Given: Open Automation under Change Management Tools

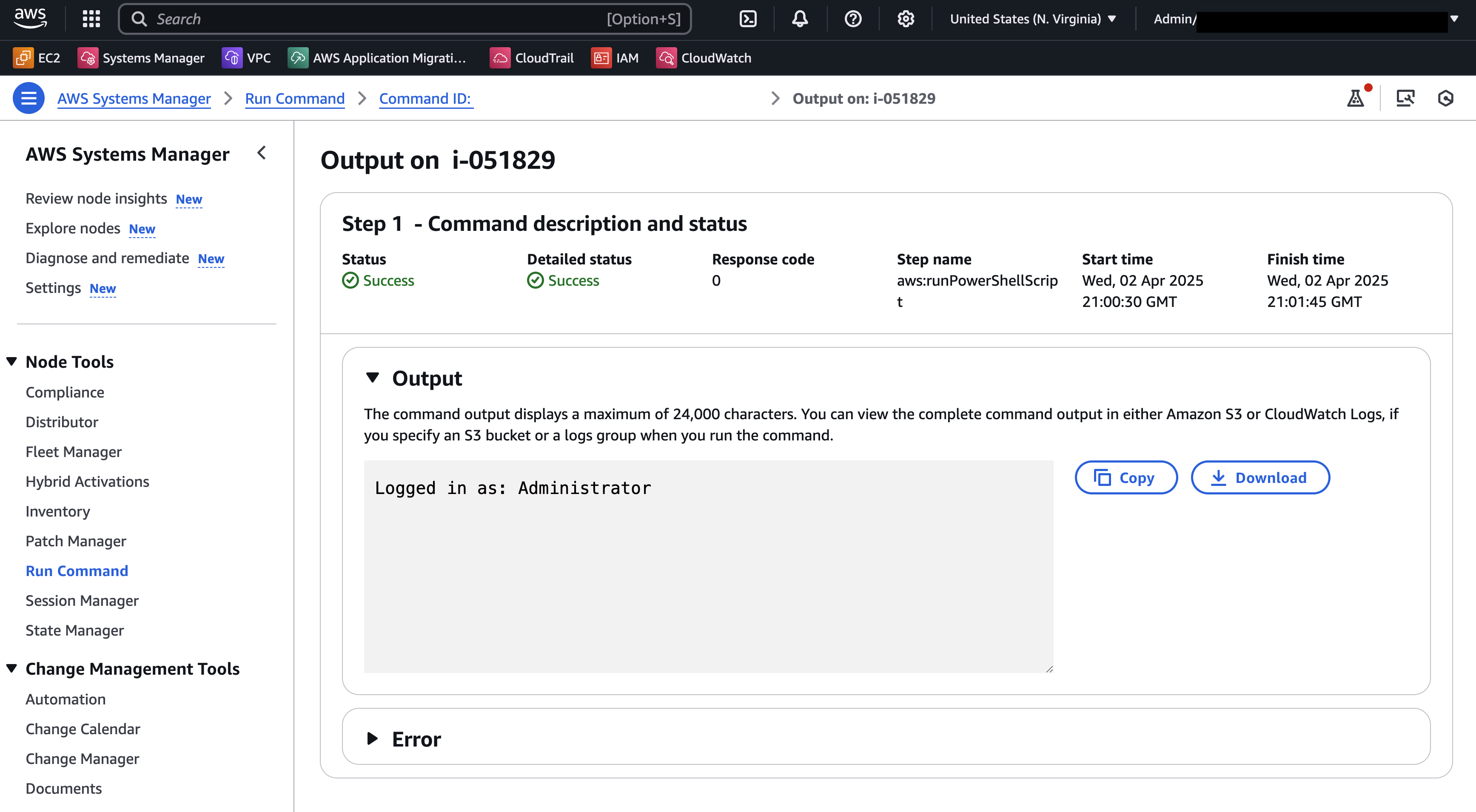Looking at the screenshot, I should [x=66, y=699].
